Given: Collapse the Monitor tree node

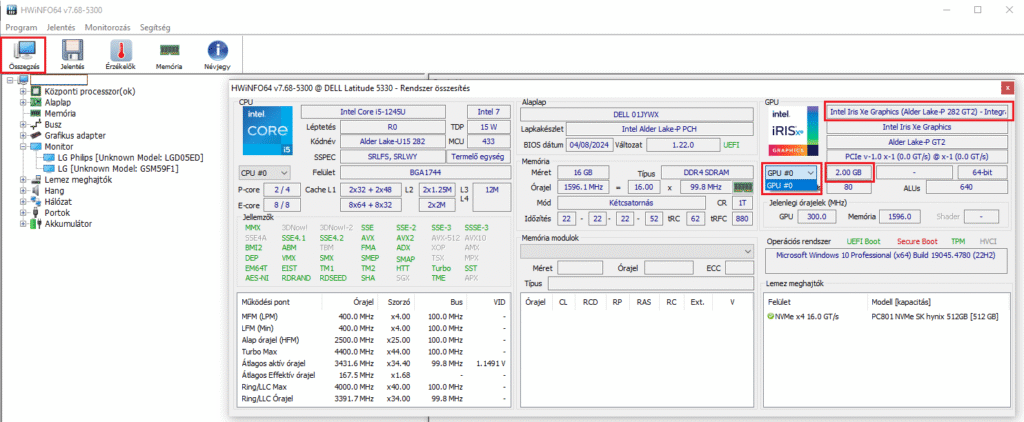Looking at the screenshot, I should click(23, 146).
